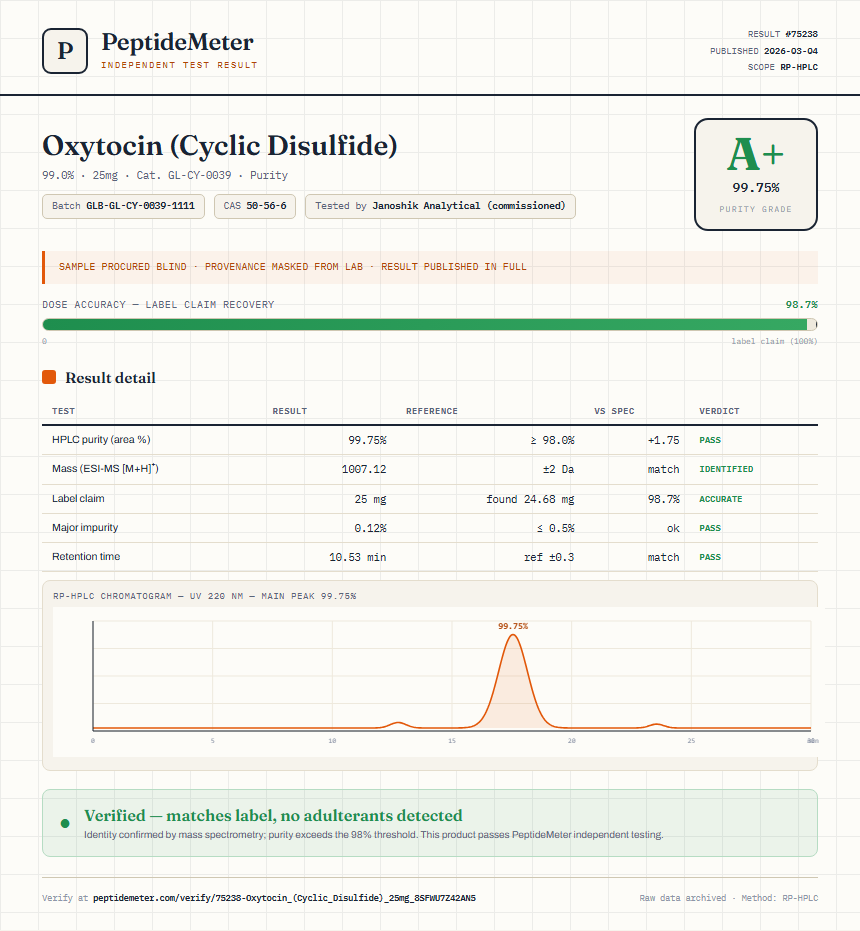
Task: Select the Major impurity row label
Action: (85, 527)
